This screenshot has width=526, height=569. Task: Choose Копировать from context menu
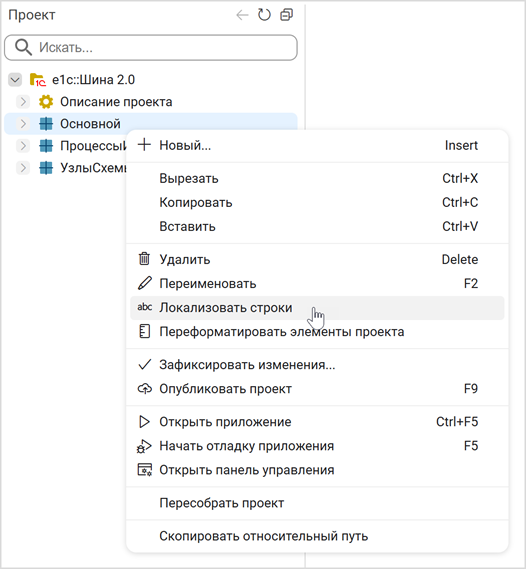(x=317, y=202)
